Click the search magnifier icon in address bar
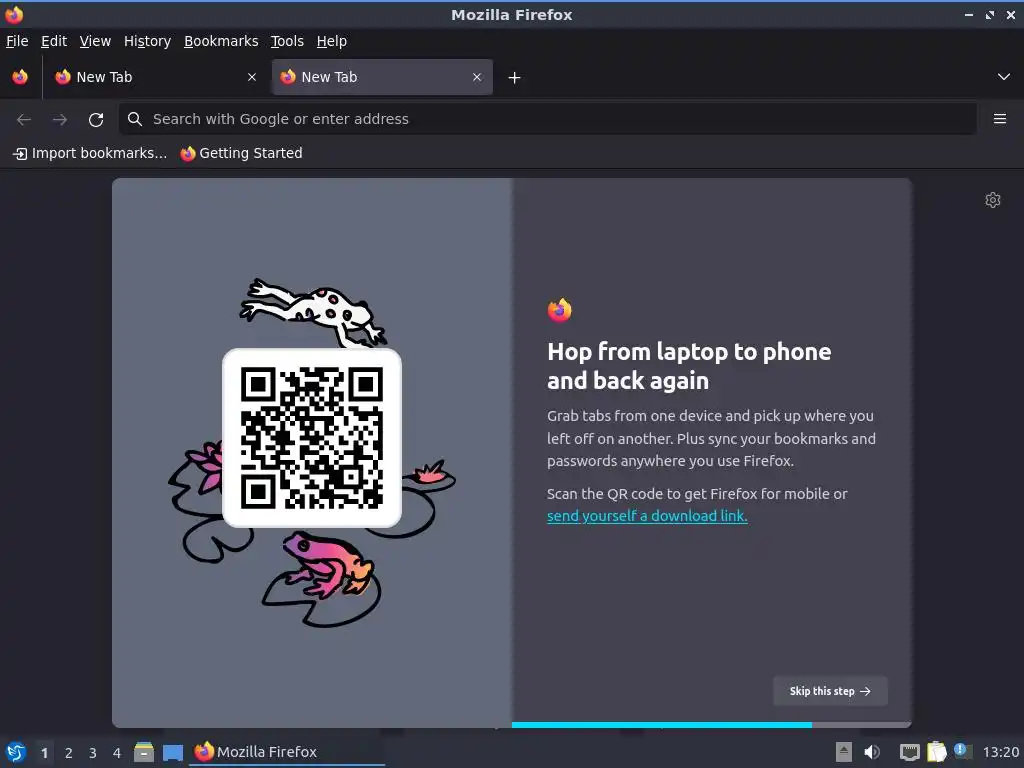Viewport: 1024px width, 768px height. [x=135, y=119]
